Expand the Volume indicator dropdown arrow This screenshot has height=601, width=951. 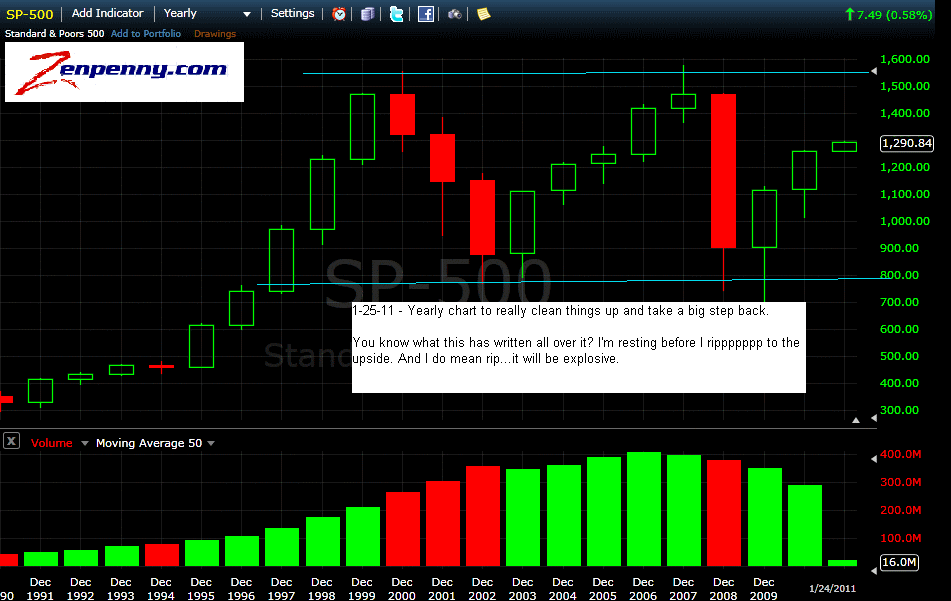tap(85, 443)
